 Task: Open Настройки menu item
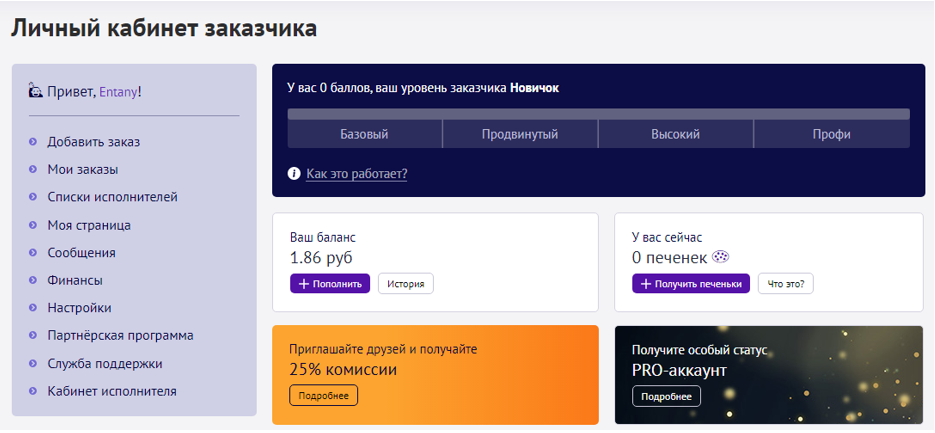click(79, 308)
